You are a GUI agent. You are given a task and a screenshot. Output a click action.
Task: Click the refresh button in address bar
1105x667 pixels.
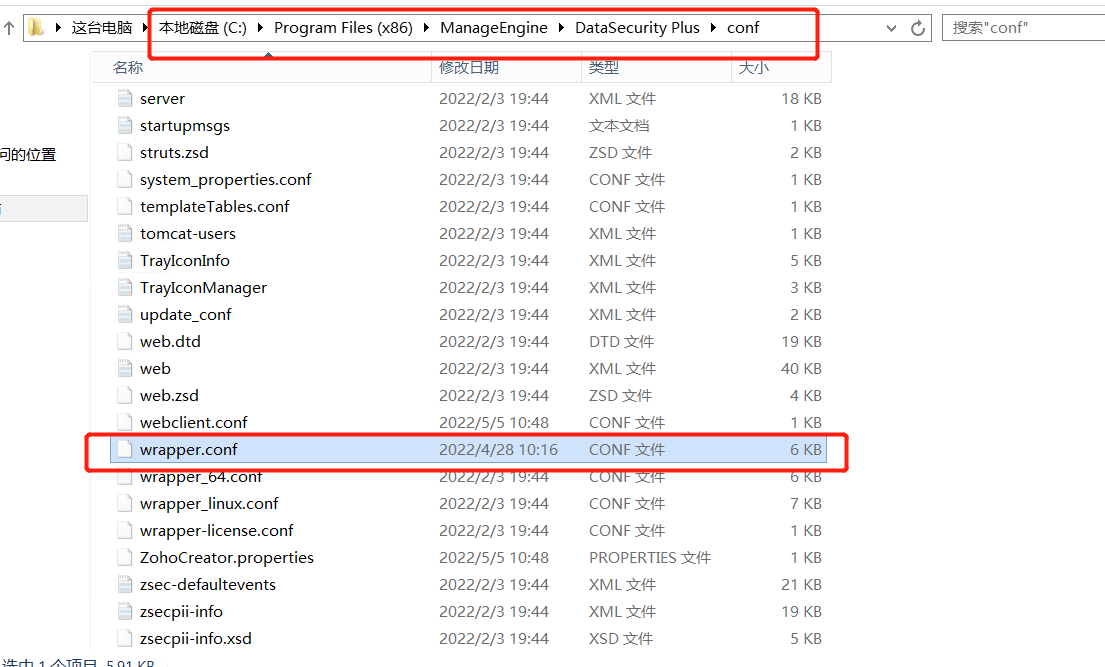(x=918, y=28)
